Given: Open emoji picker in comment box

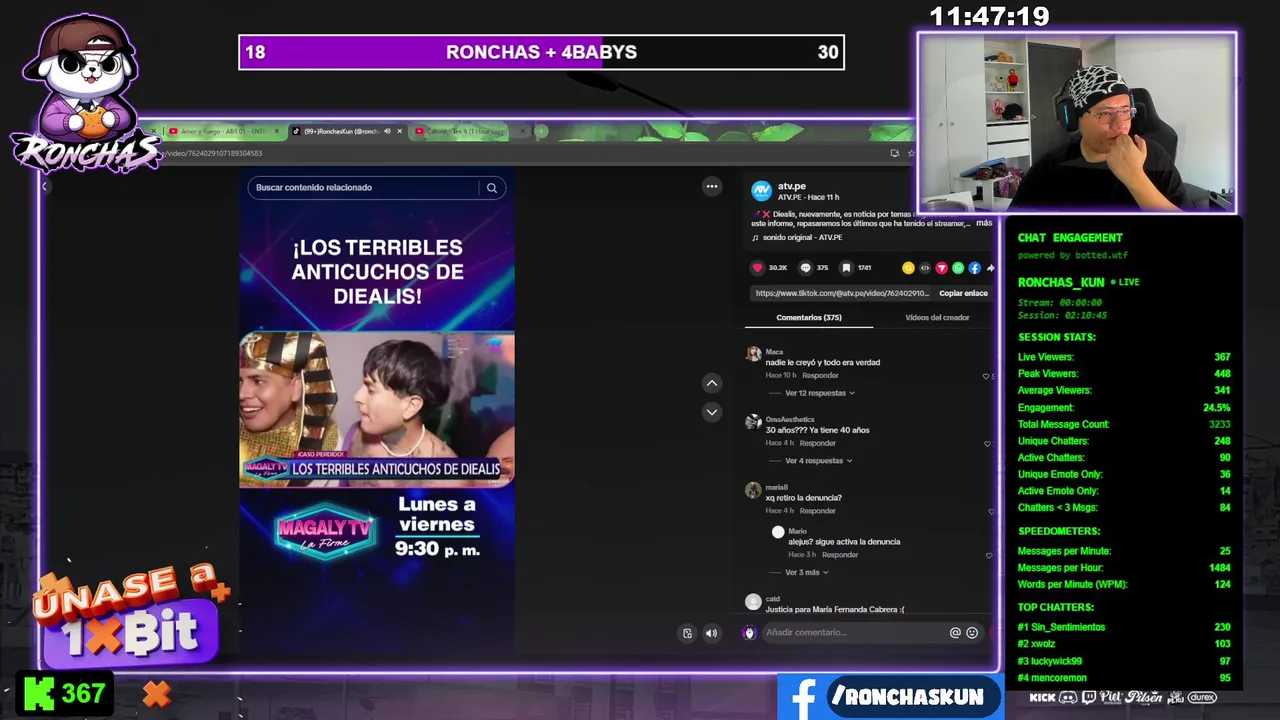Looking at the screenshot, I should [x=972, y=632].
